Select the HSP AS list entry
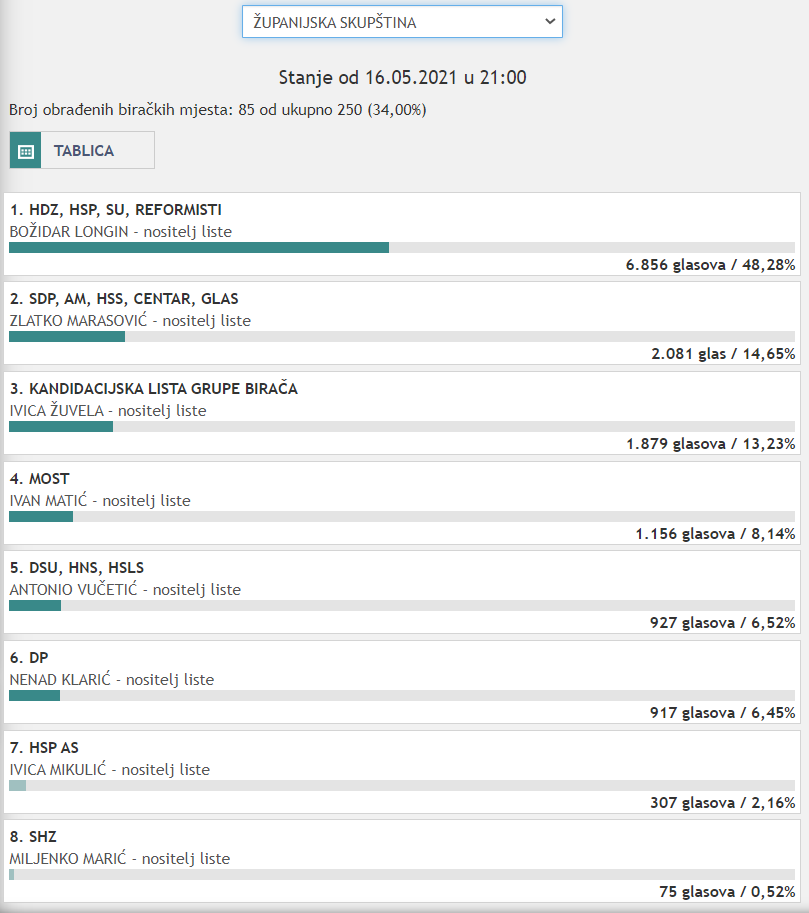The height and width of the screenshot is (913, 809). (x=44, y=748)
